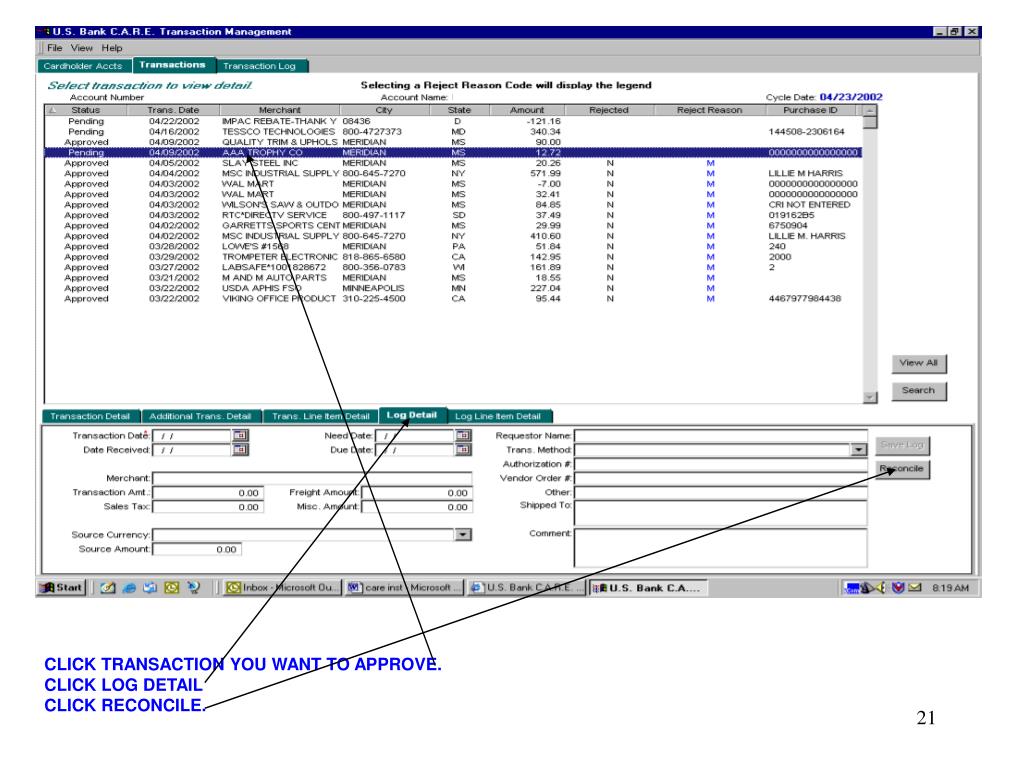Click reject reason M for LOWE'S #1568

711,247
